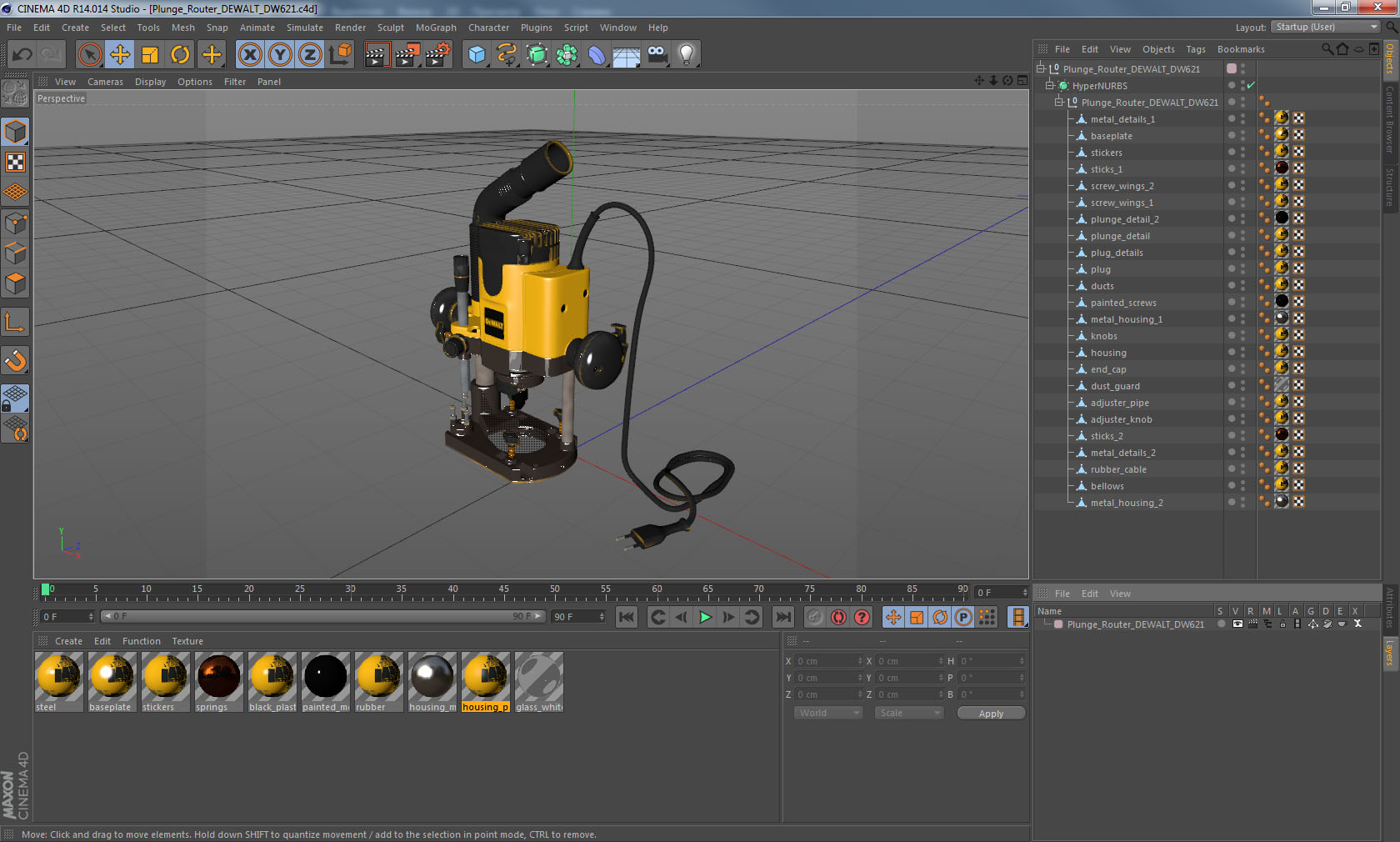Open the Structure side tab
The width and height of the screenshot is (1400, 842).
pos(1389,187)
